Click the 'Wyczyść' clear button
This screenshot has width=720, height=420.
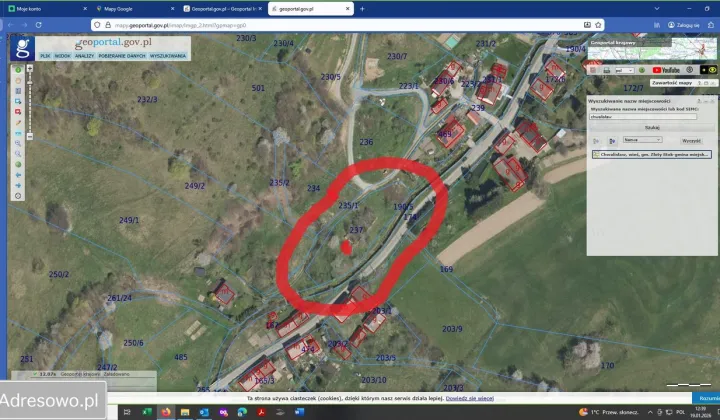pyautogui.click(x=691, y=141)
